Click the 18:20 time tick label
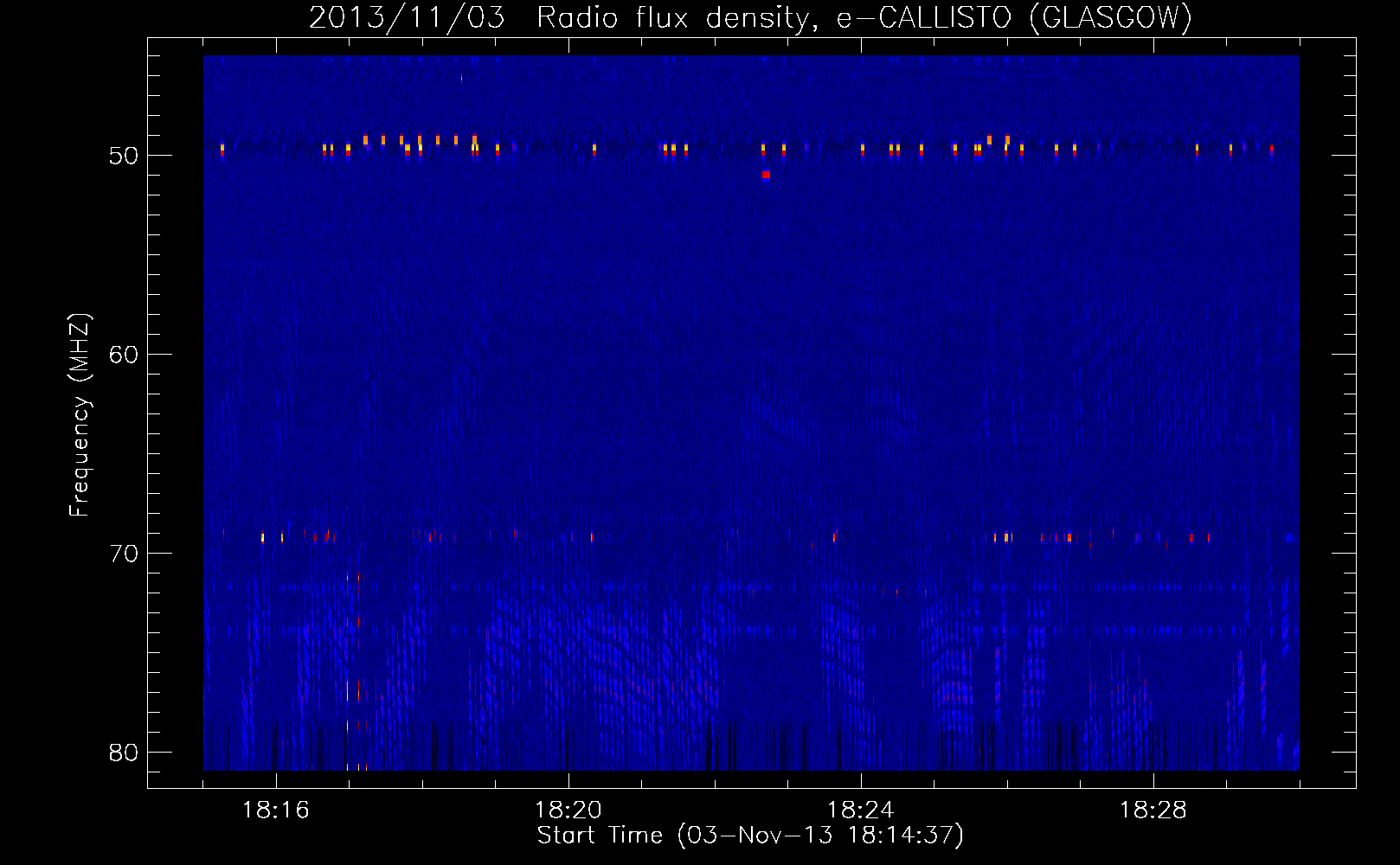The height and width of the screenshot is (865, 1400). tap(568, 811)
